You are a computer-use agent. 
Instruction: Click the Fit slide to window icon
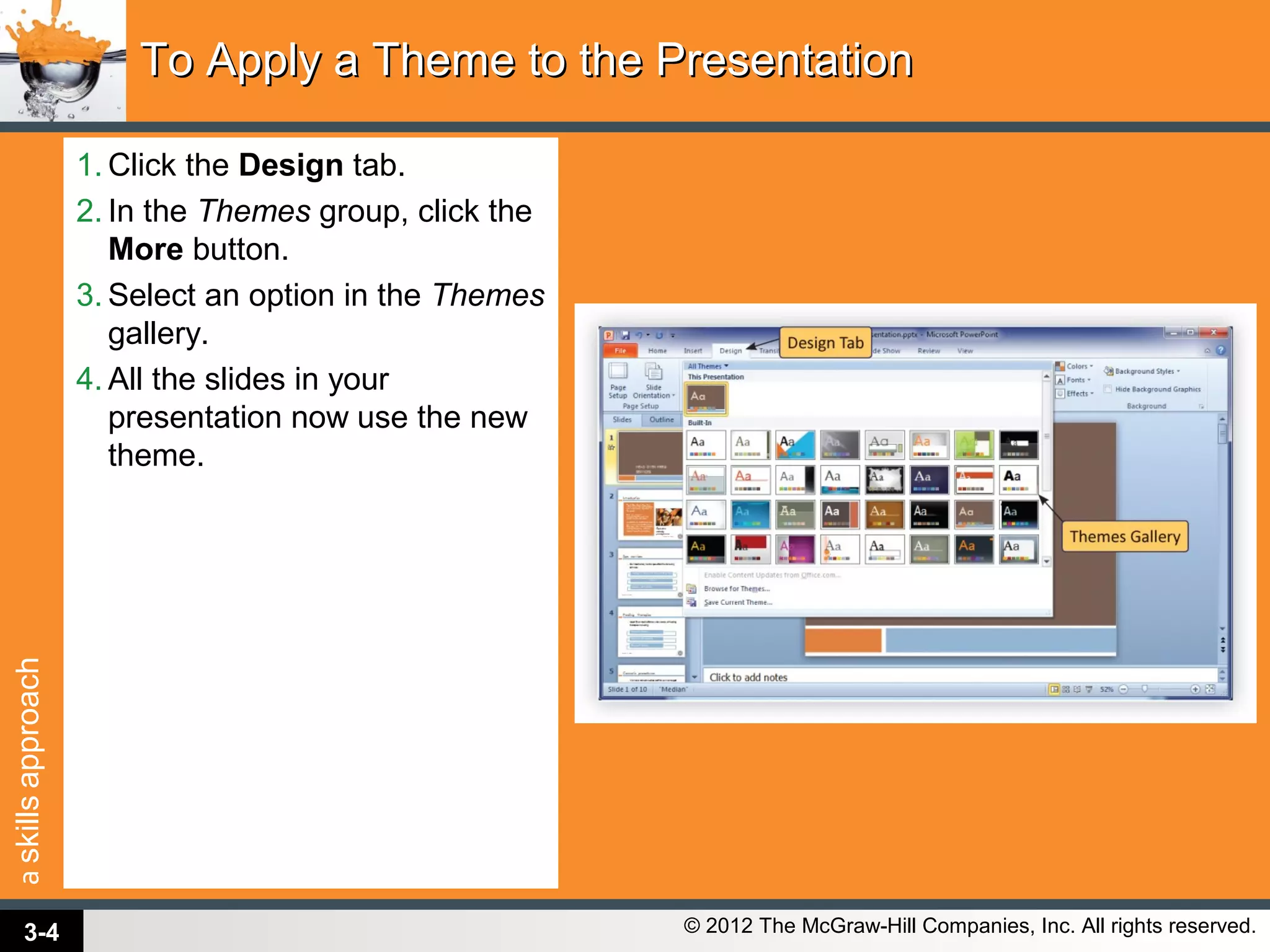point(1210,689)
